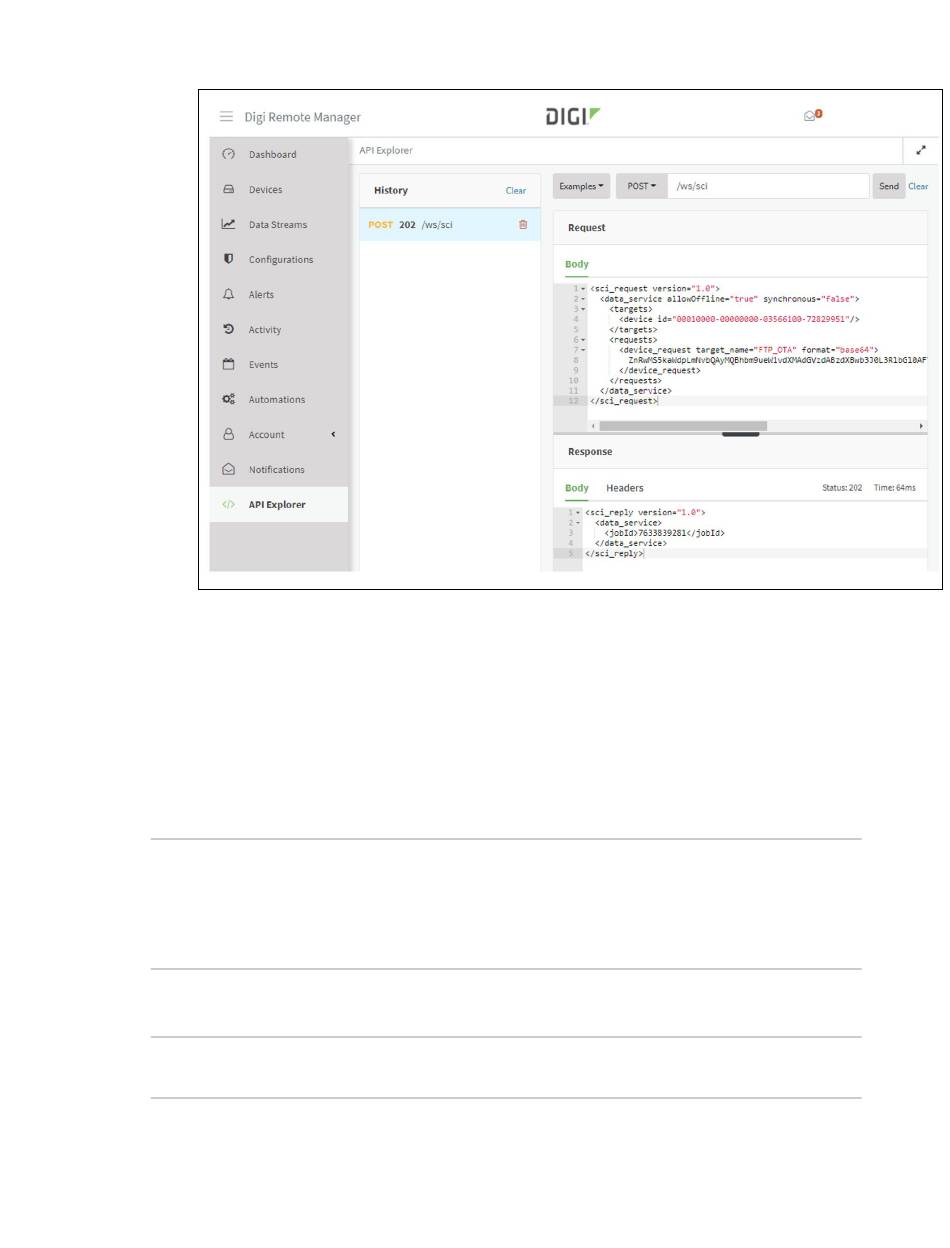
Task: Open notifications envelope with badge in header
Action: point(812,116)
